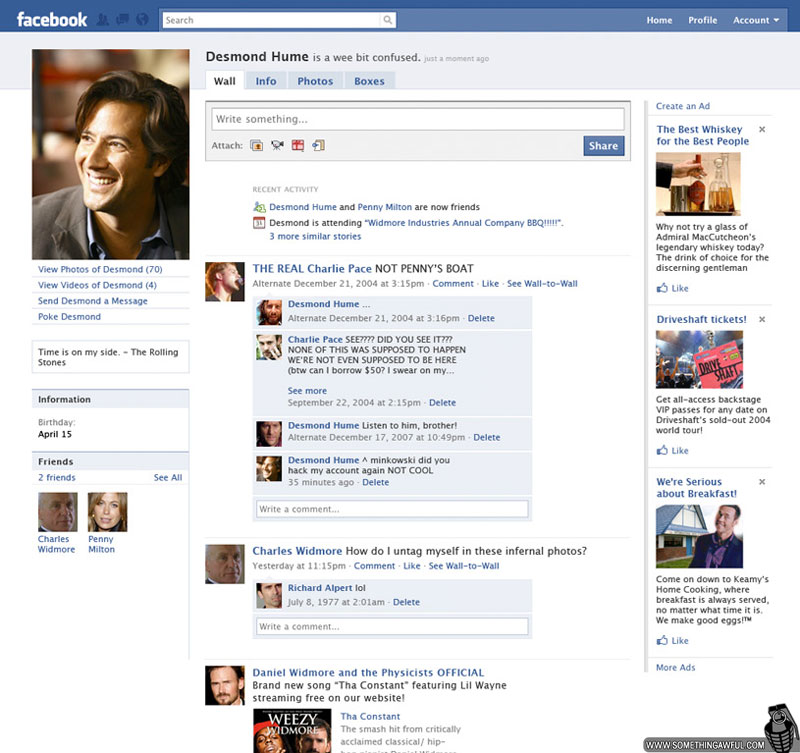800x753 pixels.
Task: Attach a link to the post
Action: (x=319, y=145)
